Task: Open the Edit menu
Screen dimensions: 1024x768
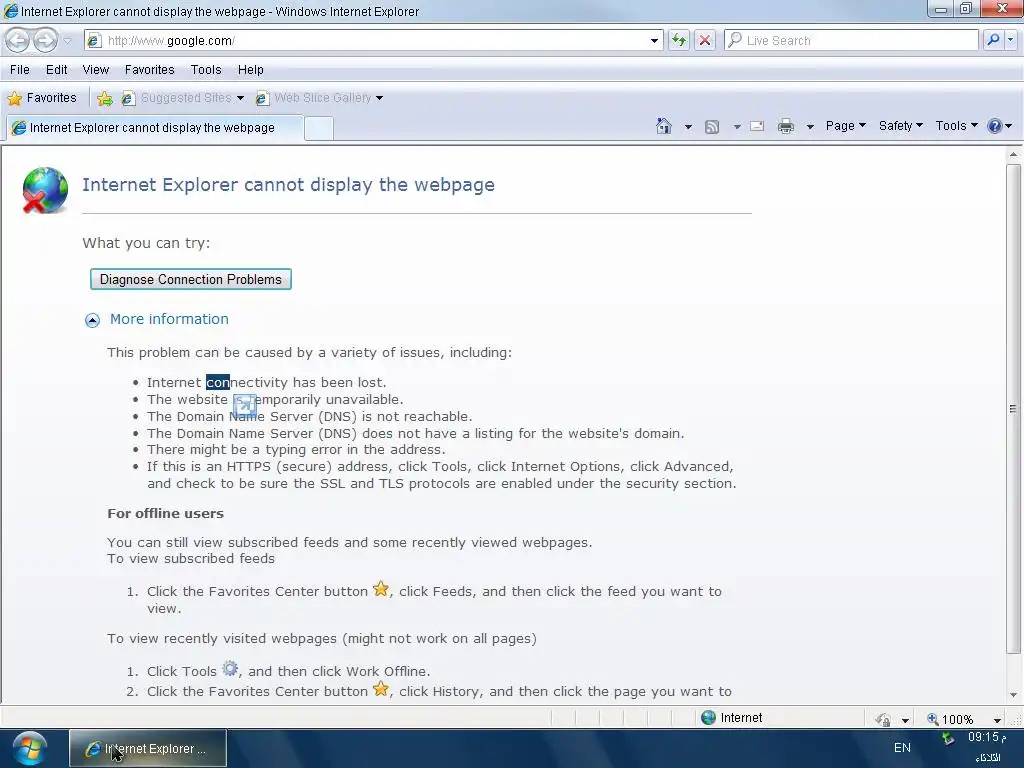Action: [x=56, y=70]
